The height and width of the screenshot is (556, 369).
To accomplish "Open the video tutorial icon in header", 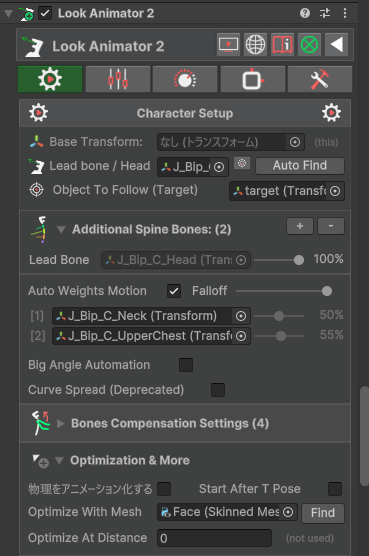I will (228, 45).
